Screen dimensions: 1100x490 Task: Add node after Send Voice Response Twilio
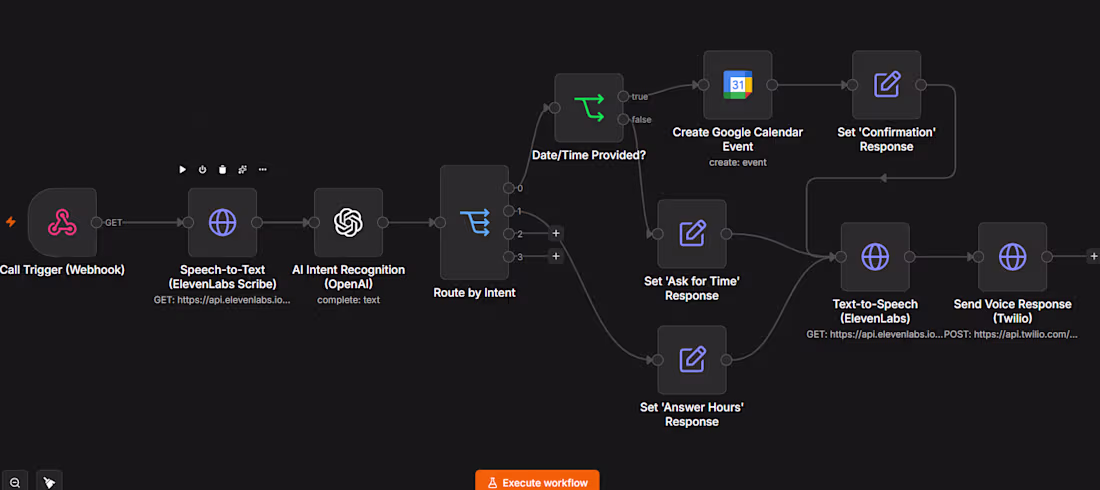(1093, 256)
